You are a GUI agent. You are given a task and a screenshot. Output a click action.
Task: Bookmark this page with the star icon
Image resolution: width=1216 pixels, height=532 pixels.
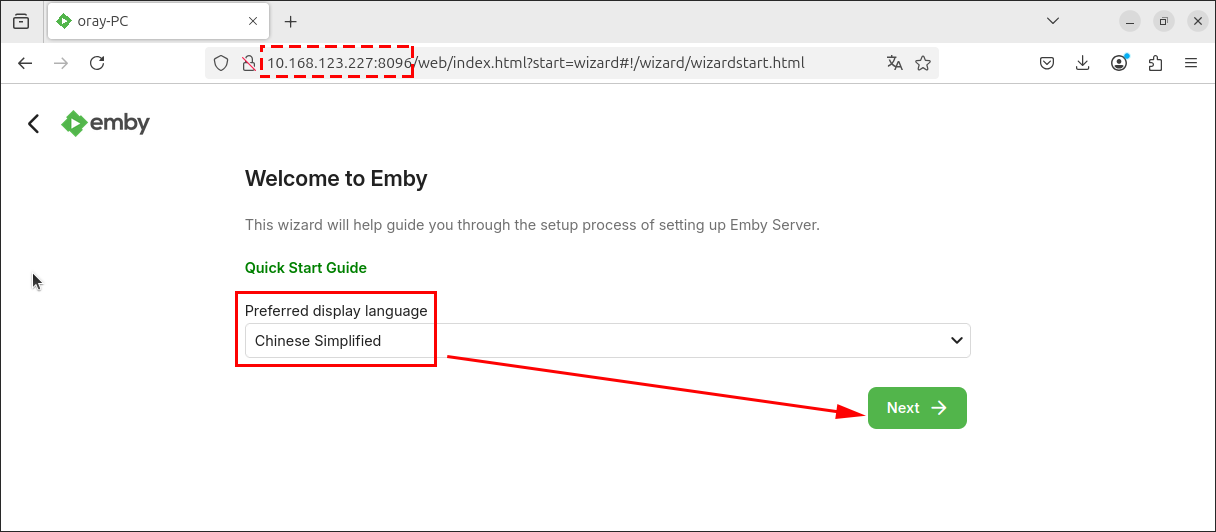click(x=923, y=63)
